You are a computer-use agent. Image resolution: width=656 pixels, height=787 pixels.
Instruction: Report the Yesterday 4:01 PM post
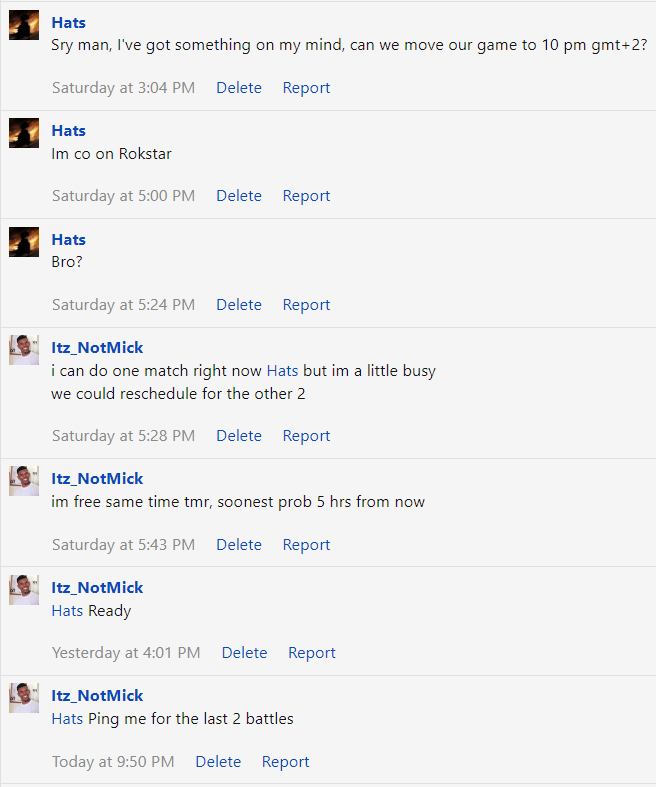click(x=312, y=653)
